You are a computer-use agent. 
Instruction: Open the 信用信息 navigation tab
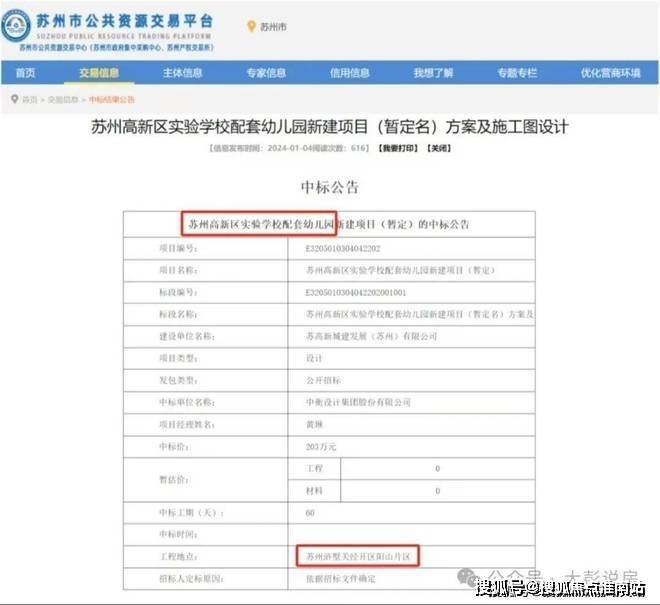[x=349, y=73]
